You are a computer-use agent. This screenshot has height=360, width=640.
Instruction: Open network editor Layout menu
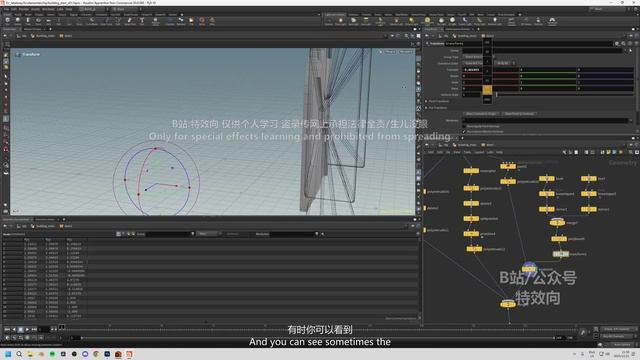pos(479,152)
